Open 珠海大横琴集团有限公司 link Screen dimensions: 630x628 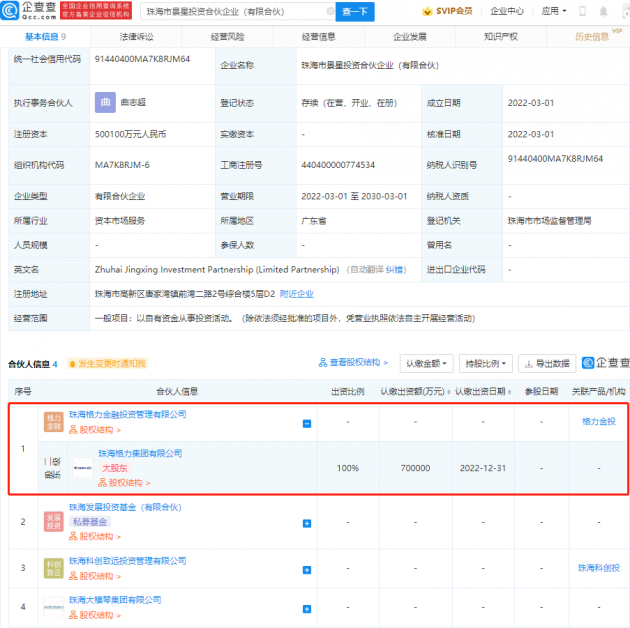(x=115, y=600)
